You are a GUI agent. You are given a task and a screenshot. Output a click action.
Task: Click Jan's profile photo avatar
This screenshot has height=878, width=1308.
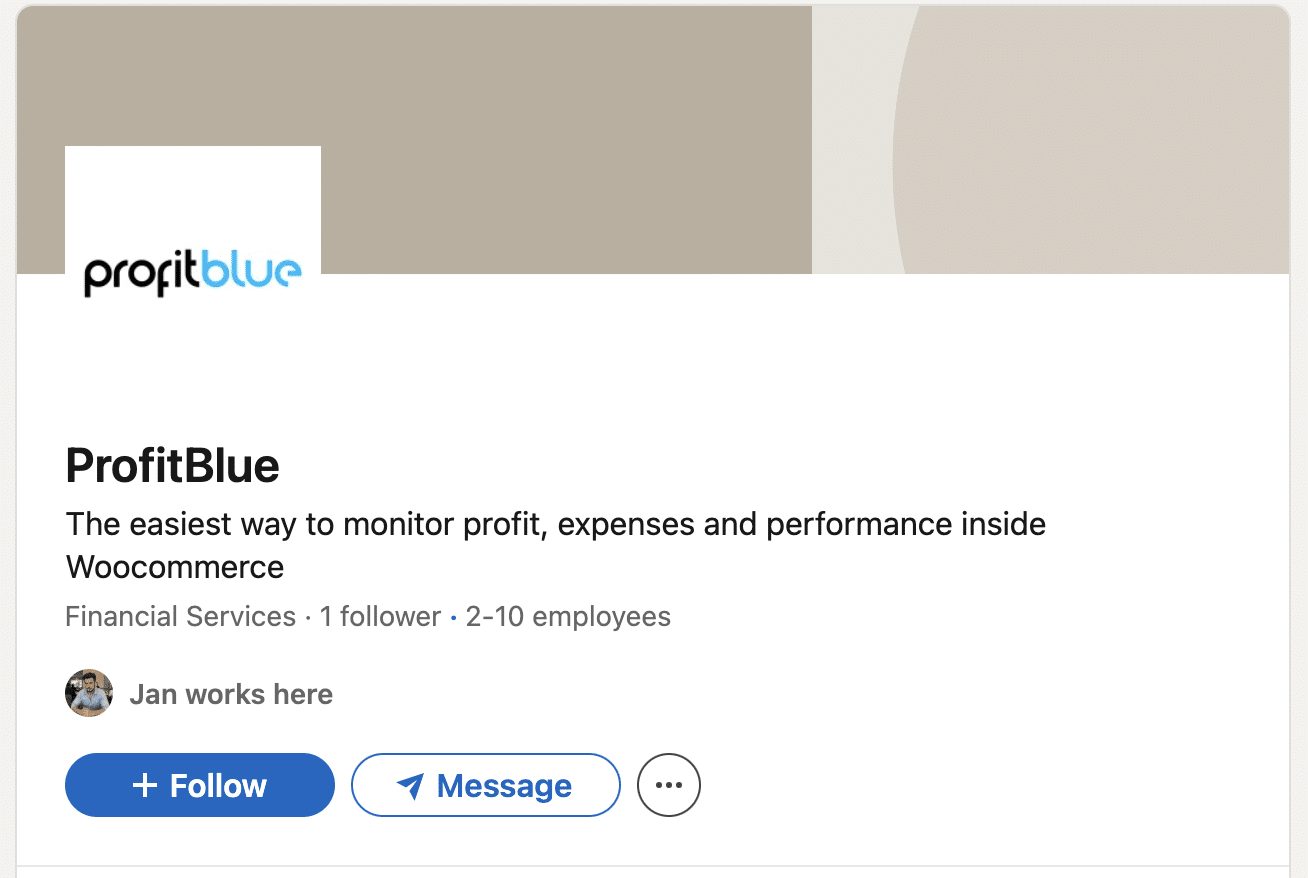(x=89, y=693)
